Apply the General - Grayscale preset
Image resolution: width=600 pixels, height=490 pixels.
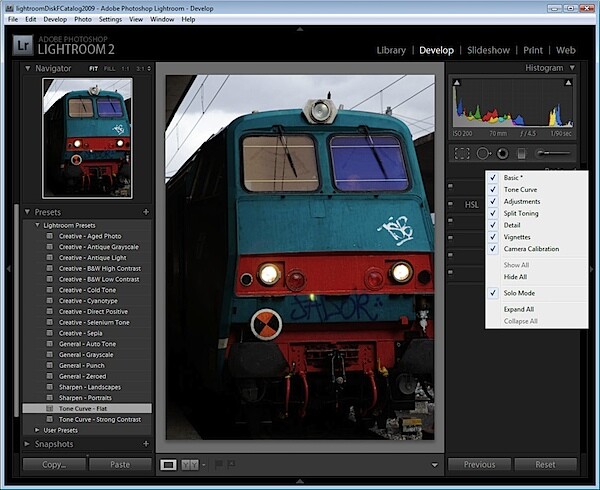86,355
